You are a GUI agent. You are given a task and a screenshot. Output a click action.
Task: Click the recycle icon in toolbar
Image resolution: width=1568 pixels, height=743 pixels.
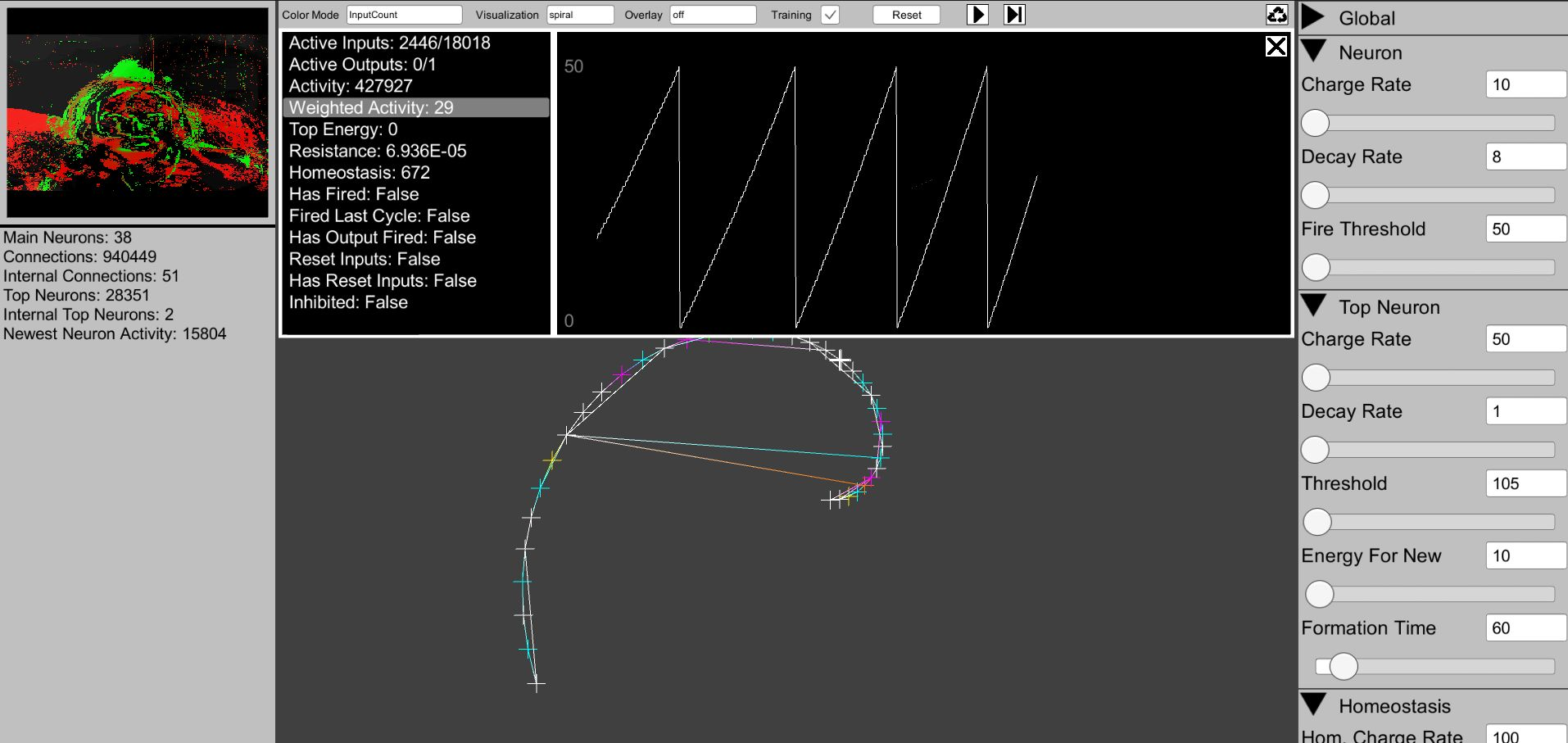1276,15
